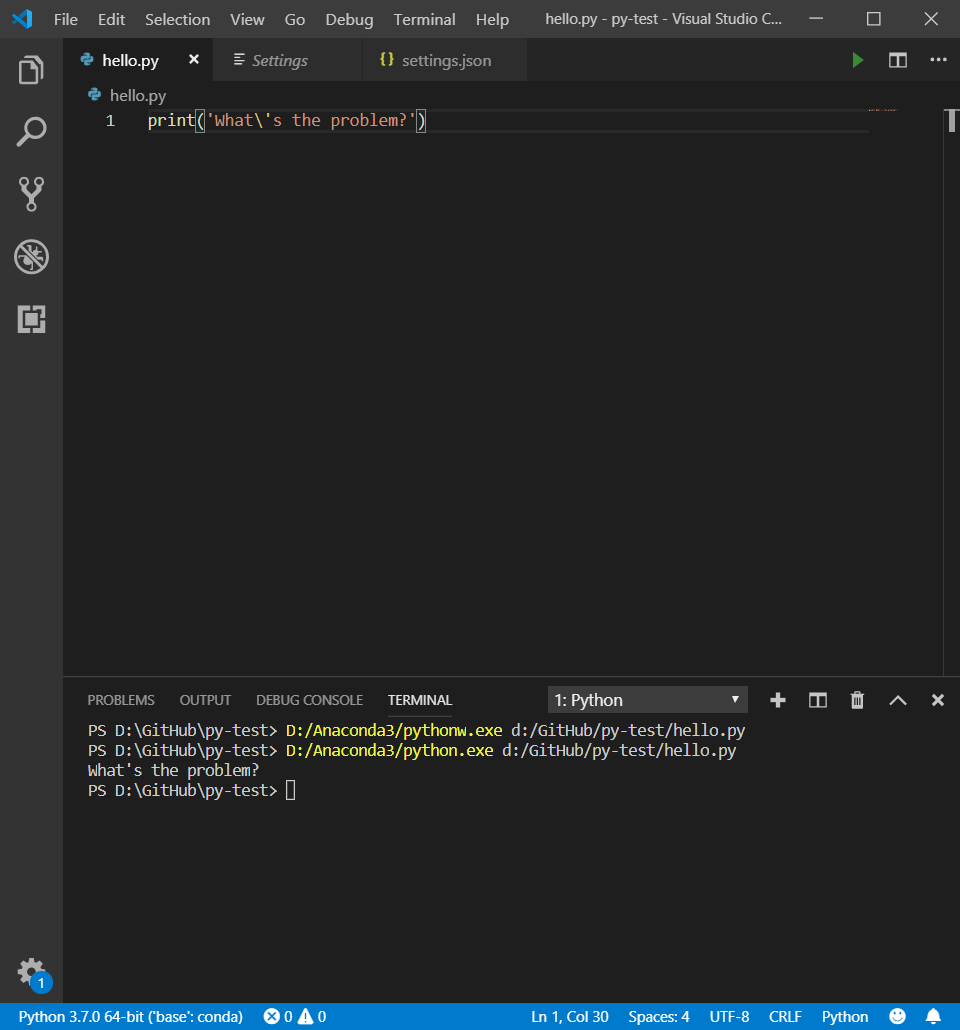Open the Go menu
The width and height of the screenshot is (960, 1030).
294,20
